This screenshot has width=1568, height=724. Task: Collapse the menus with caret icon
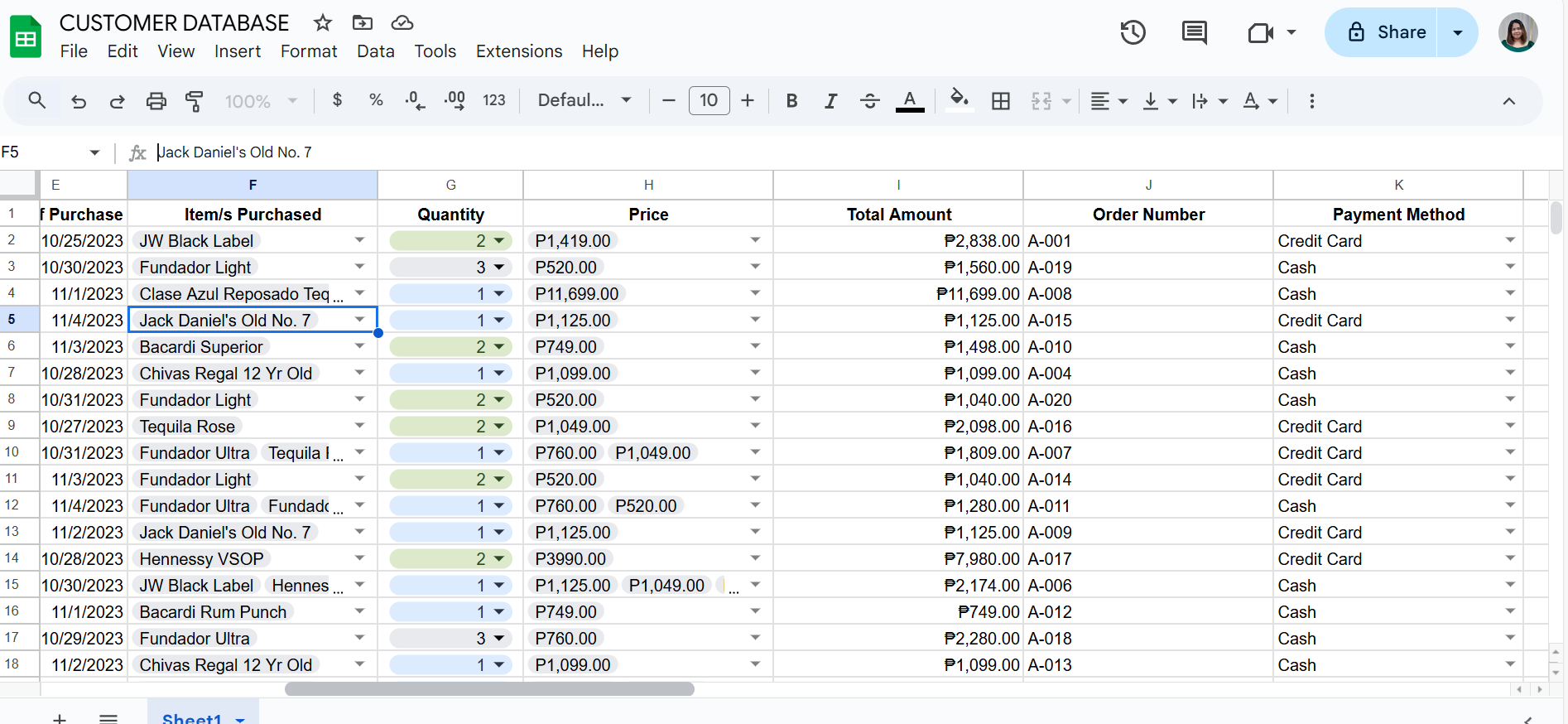[x=1508, y=101]
